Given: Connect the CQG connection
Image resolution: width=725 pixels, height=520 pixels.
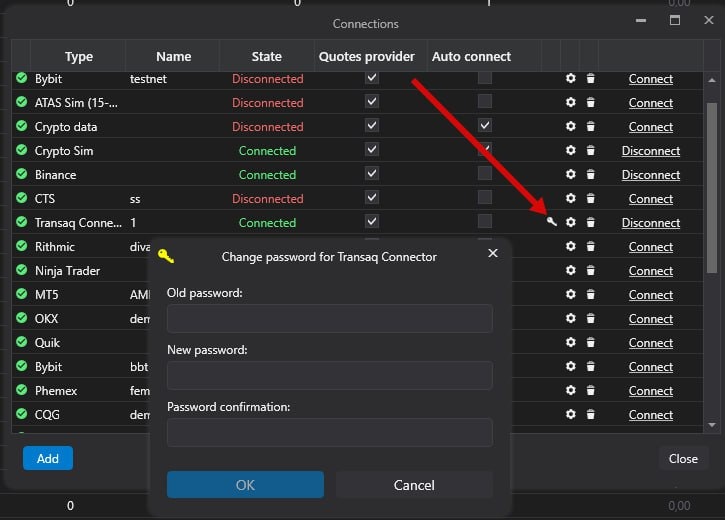Looking at the screenshot, I should pyautogui.click(x=651, y=415).
